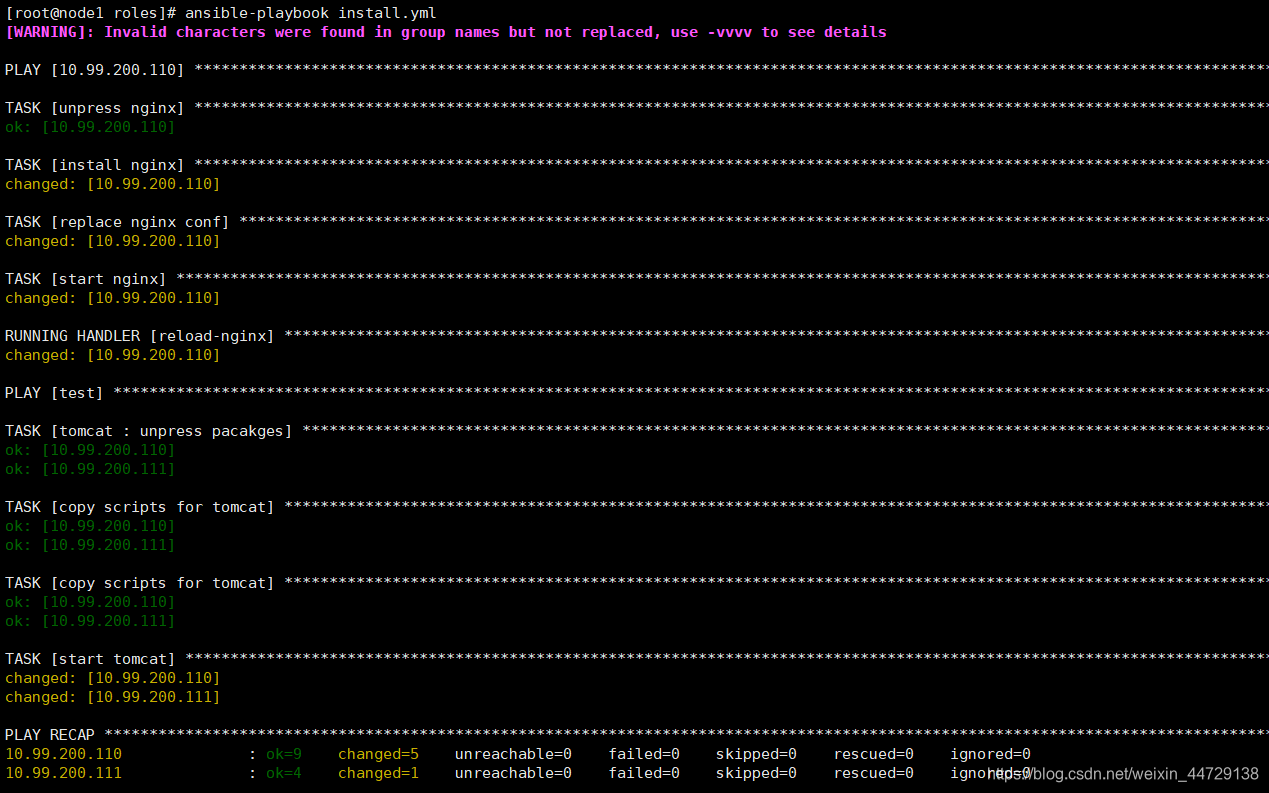
Task: Click 'changed: [10.99.200.110]' under start tomcat task
Action: point(112,678)
